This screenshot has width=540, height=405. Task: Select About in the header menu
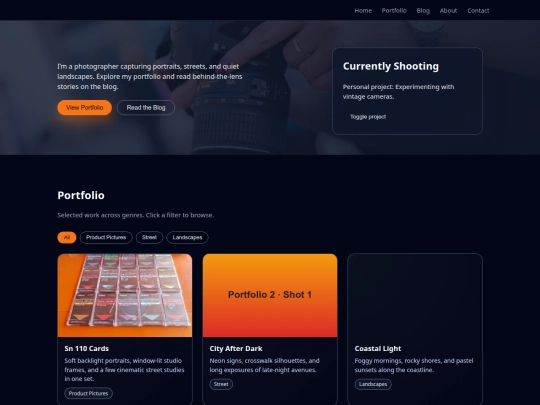[448, 11]
